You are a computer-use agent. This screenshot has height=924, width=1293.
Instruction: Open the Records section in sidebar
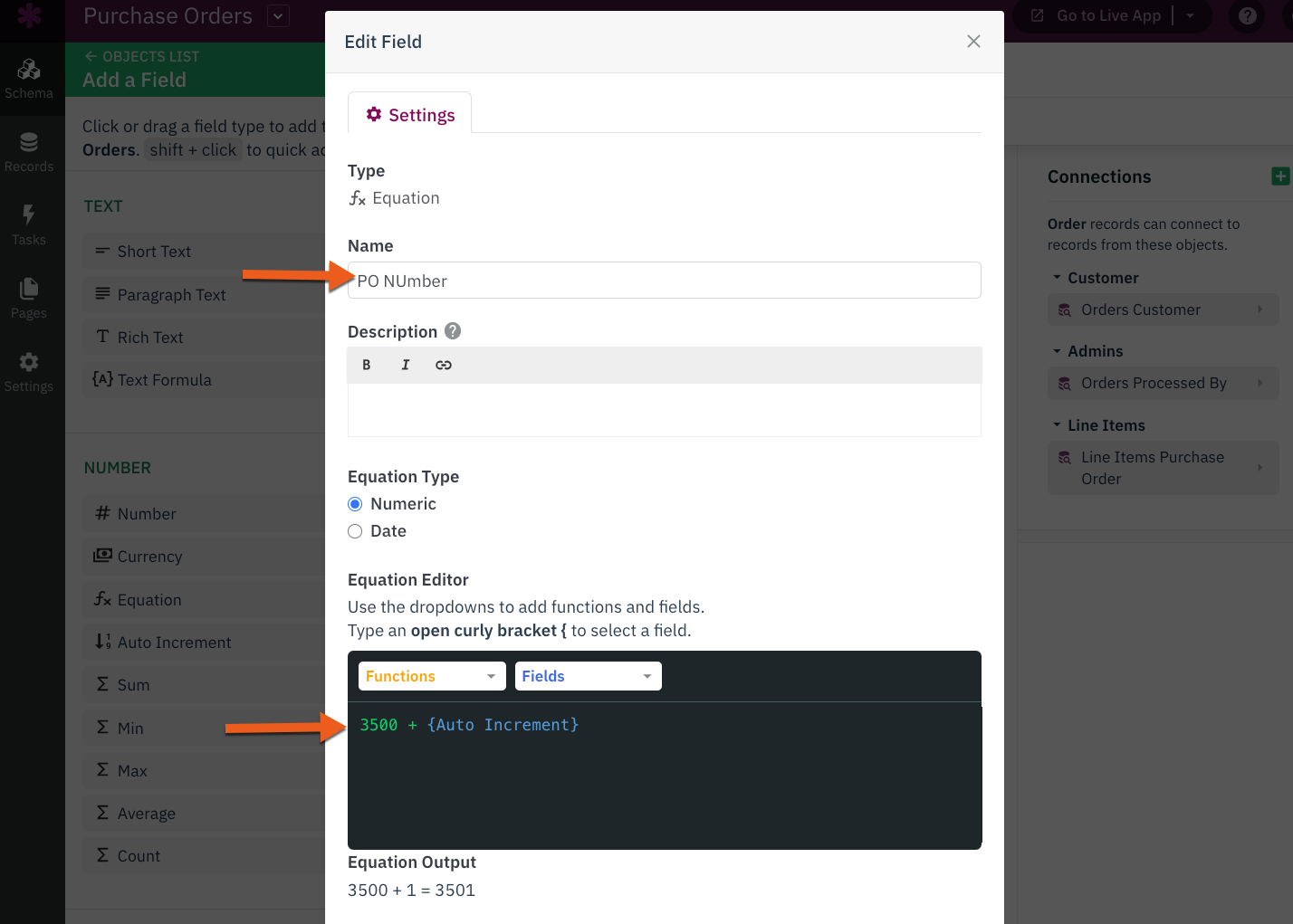click(x=29, y=152)
